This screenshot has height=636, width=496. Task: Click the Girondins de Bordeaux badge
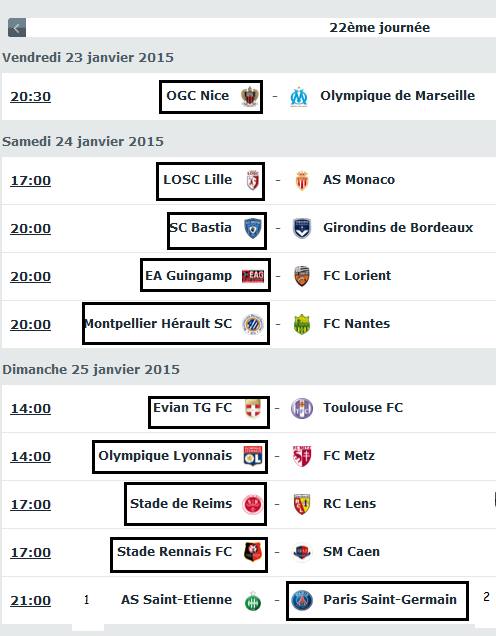point(302,228)
